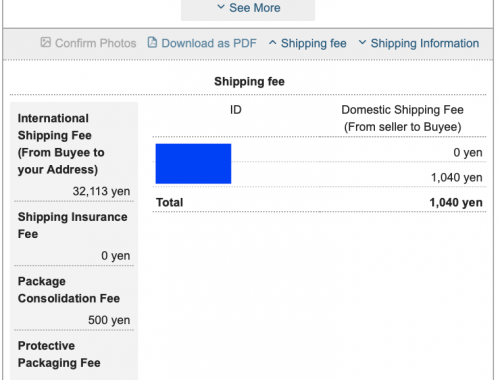
Task: Click the down chevron beside Shipping Information
Action: [362, 42]
